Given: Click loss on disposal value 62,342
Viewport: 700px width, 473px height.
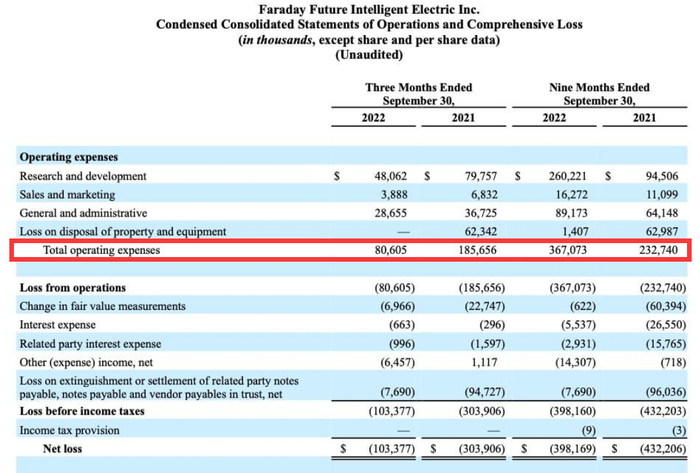Looking at the screenshot, I should click(481, 232).
